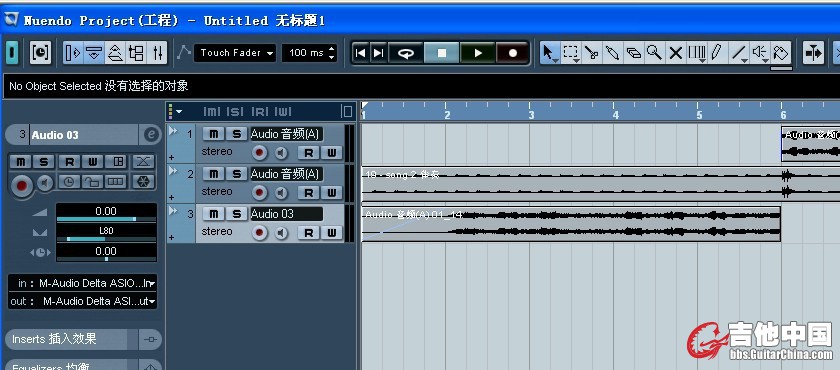Click the automation curve icon

[x=184, y=52]
